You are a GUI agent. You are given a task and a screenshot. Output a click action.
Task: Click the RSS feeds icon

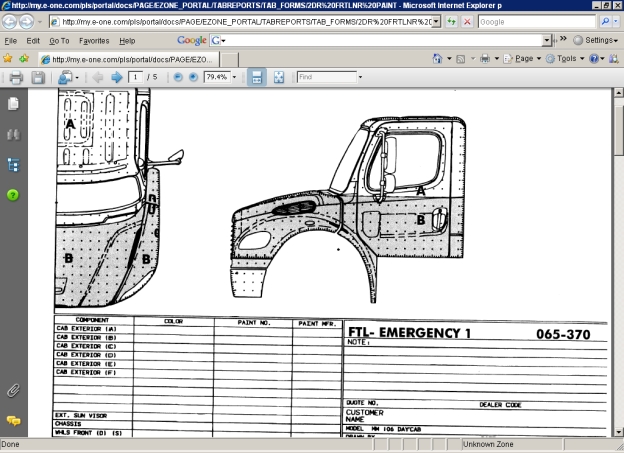tap(461, 59)
